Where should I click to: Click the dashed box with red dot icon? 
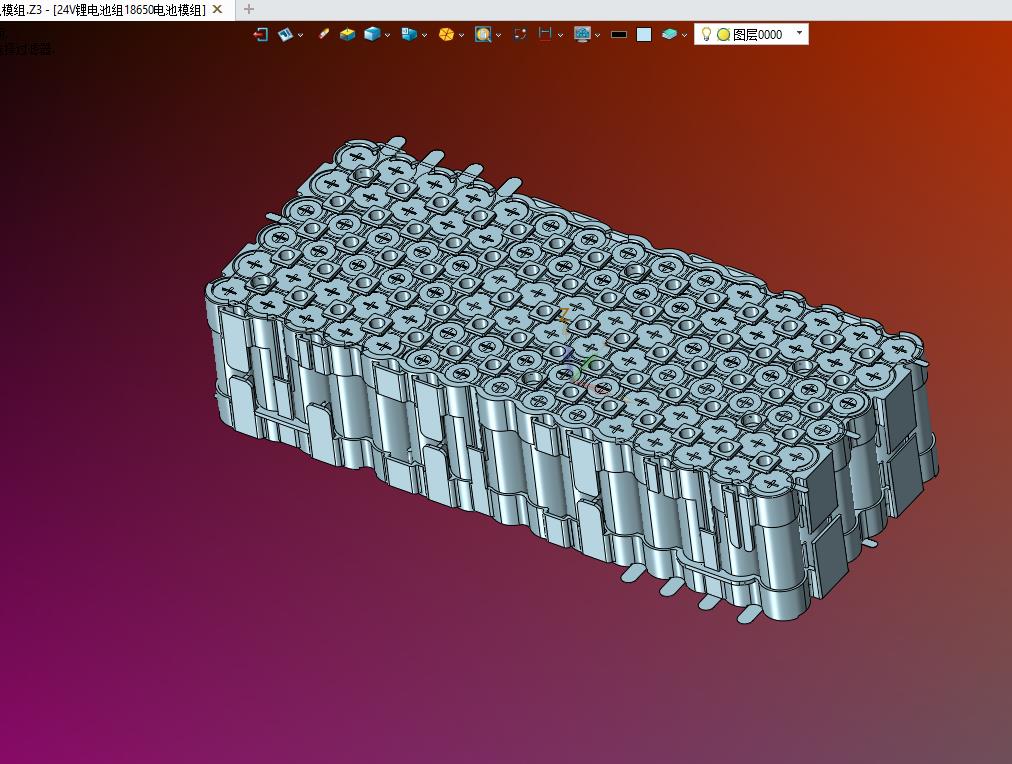point(520,34)
